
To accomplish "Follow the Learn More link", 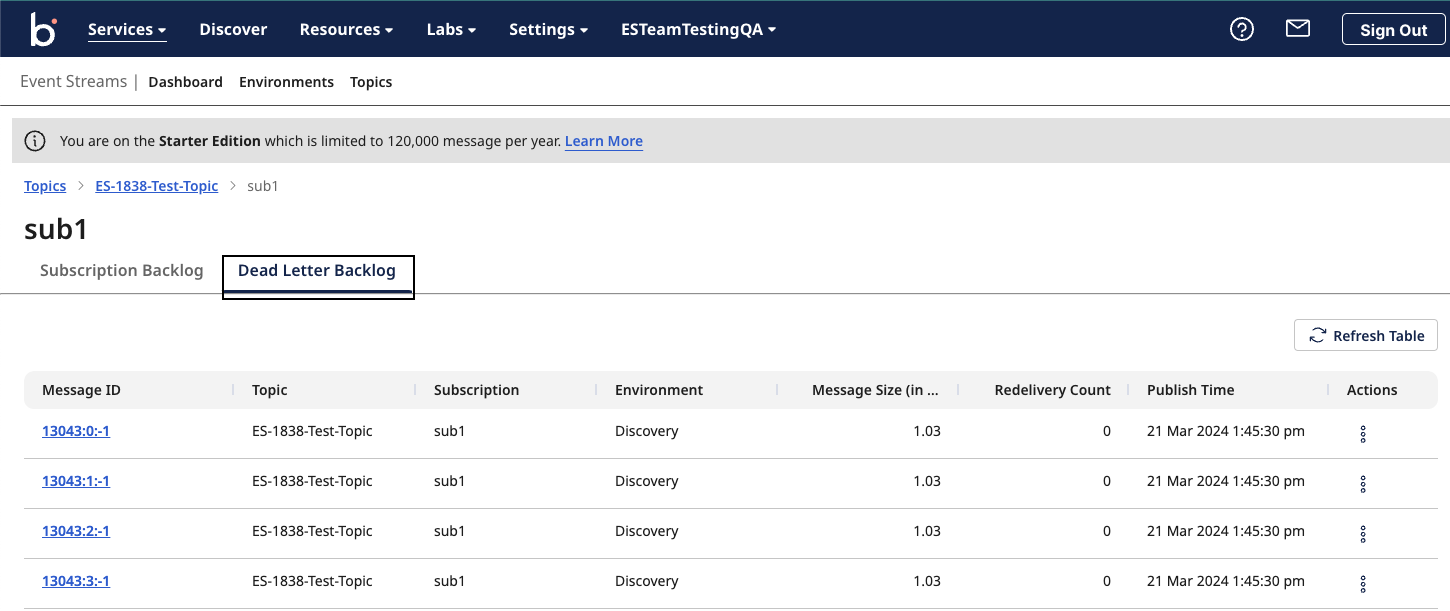I will [x=603, y=141].
